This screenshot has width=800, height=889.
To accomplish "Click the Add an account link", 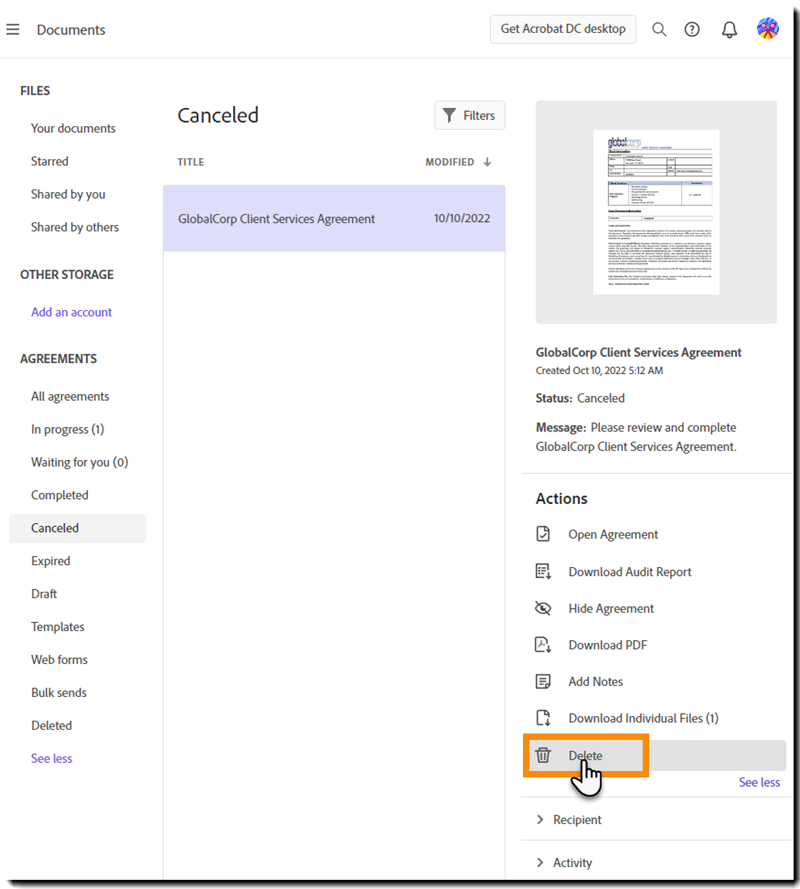I will 71,312.
